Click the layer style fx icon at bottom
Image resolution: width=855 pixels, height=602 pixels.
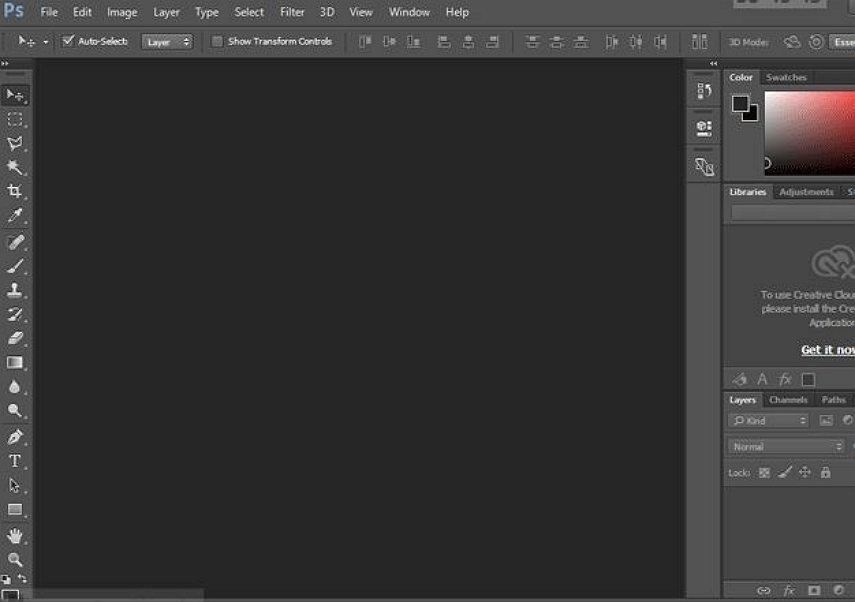[x=789, y=591]
